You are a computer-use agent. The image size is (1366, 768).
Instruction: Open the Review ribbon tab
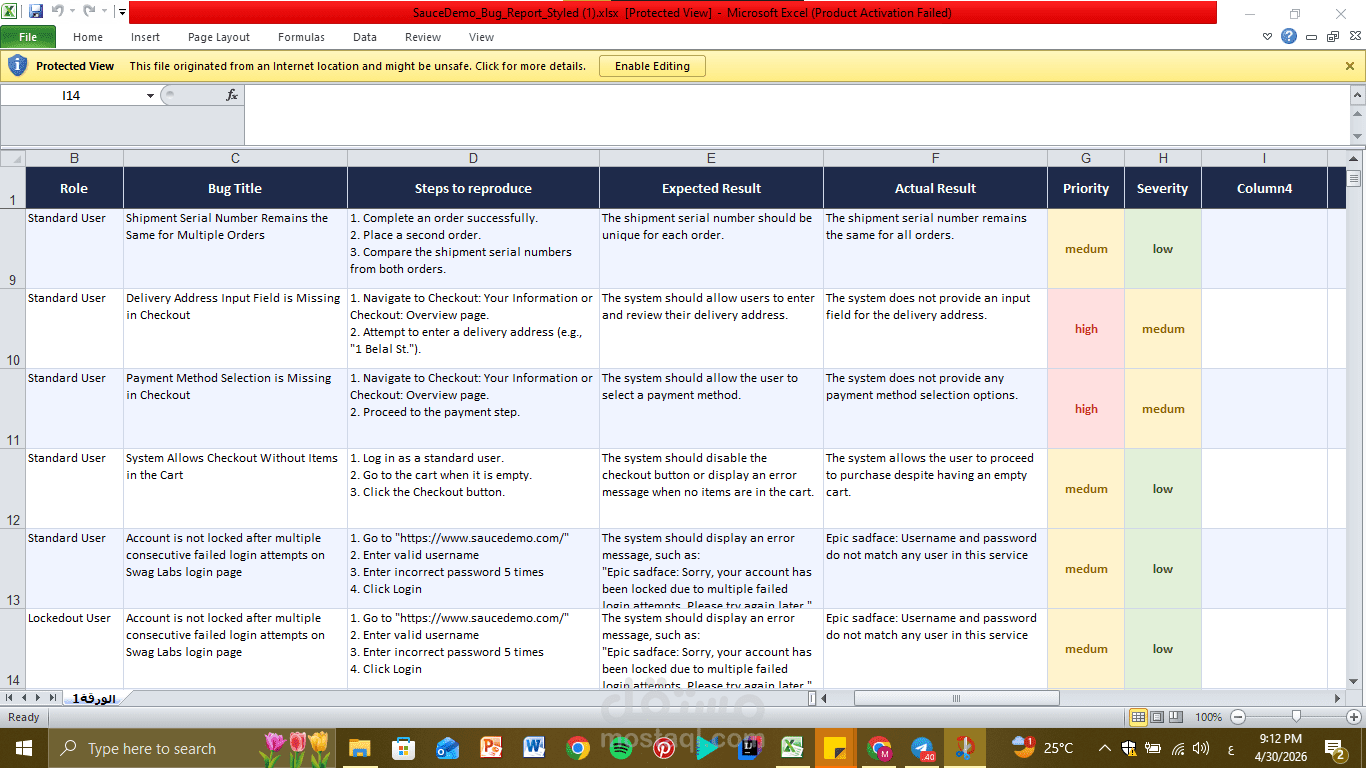point(423,37)
